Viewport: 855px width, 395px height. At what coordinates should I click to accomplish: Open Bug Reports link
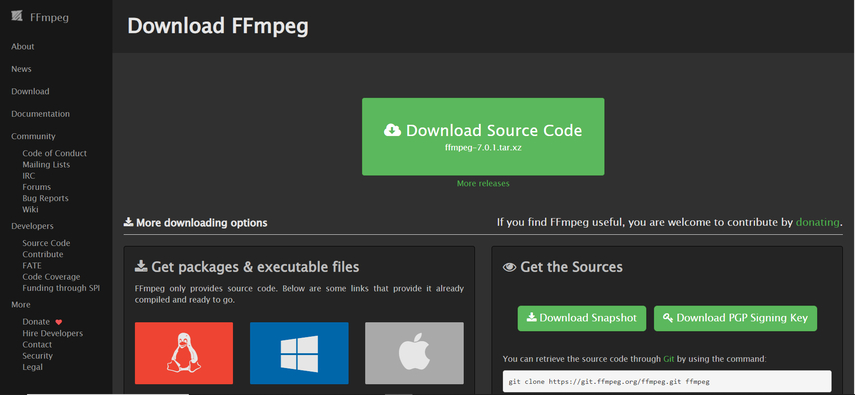point(45,198)
